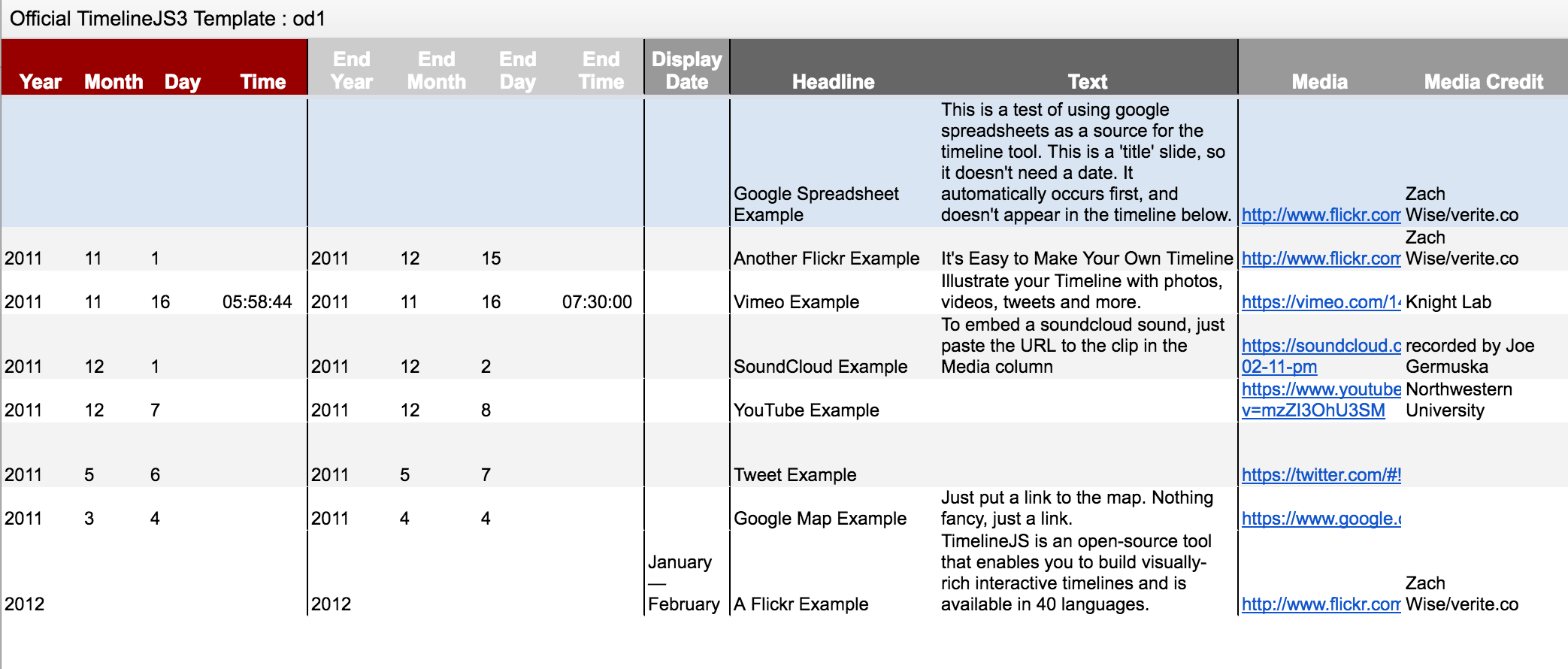This screenshot has width=1568, height=669.
Task: Select the 'Another Flickr Example' headline cell
Action: click(826, 259)
